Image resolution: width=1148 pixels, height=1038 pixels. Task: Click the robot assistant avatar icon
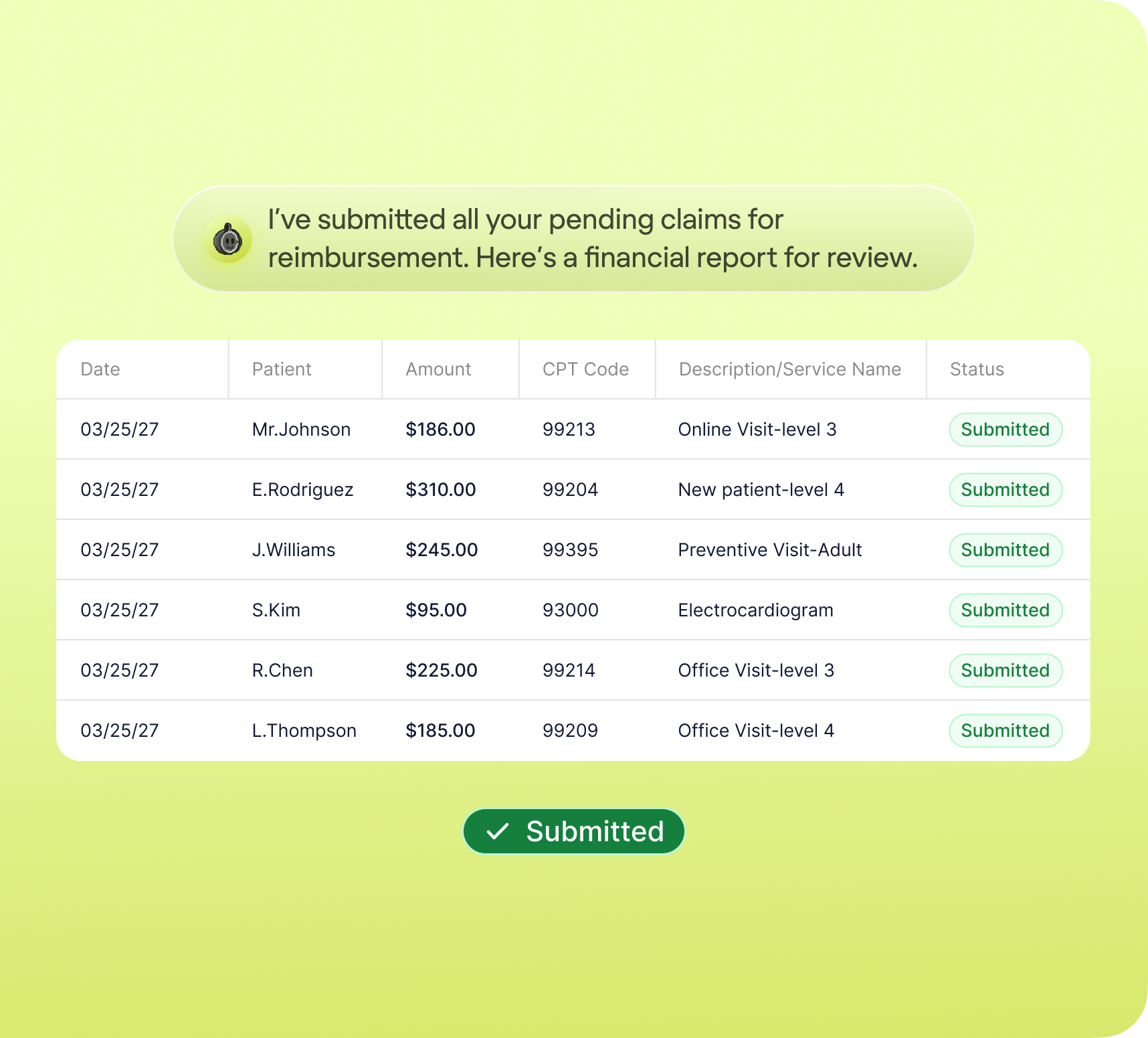coord(228,238)
